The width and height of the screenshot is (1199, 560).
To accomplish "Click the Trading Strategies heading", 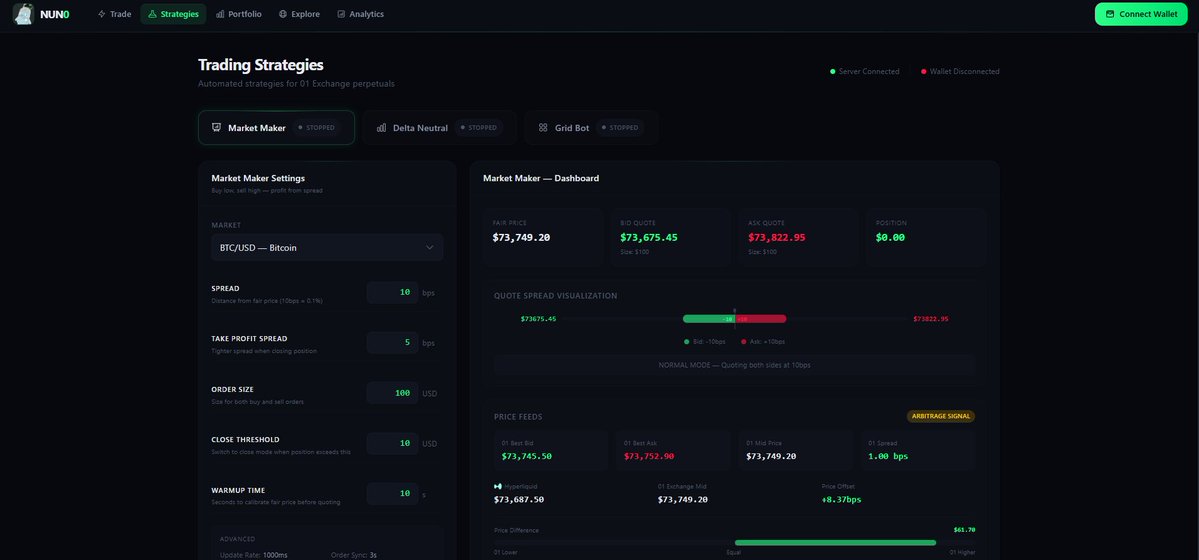I will (x=261, y=65).
